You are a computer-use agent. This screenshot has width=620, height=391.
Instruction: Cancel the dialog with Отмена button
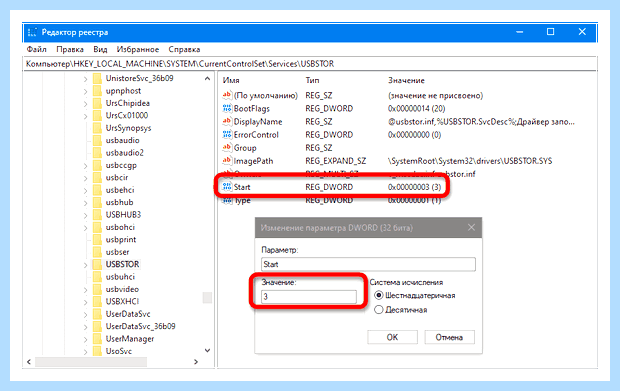click(x=449, y=337)
